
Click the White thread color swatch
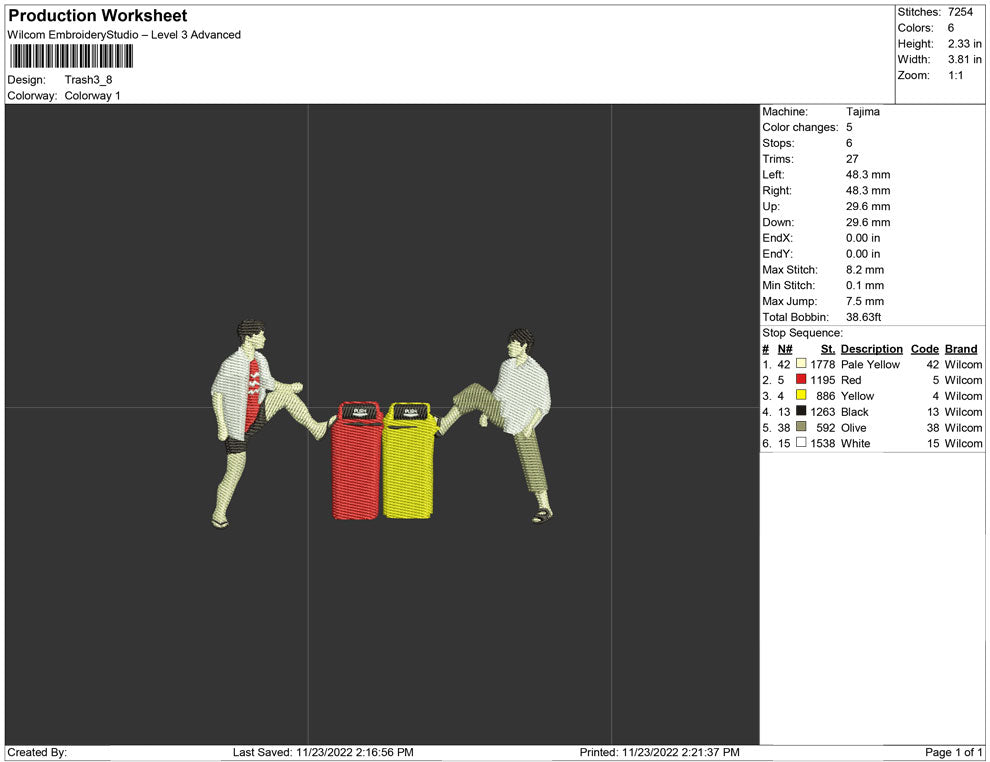point(801,443)
